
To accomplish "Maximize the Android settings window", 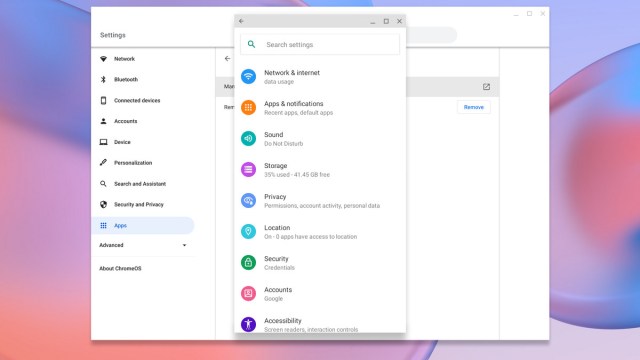I will click(x=386, y=21).
